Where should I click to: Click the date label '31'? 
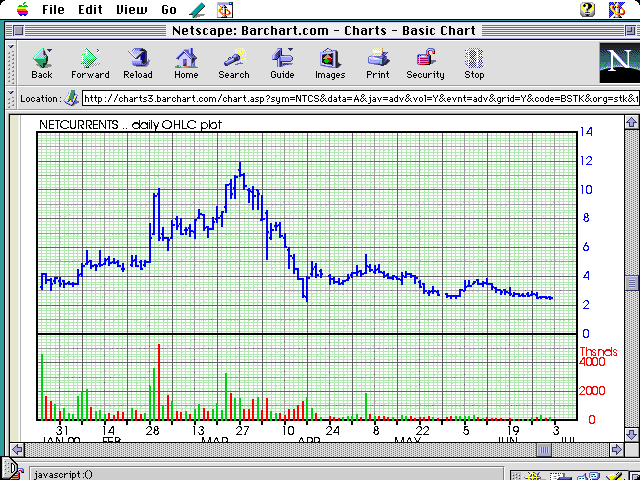(x=62, y=431)
